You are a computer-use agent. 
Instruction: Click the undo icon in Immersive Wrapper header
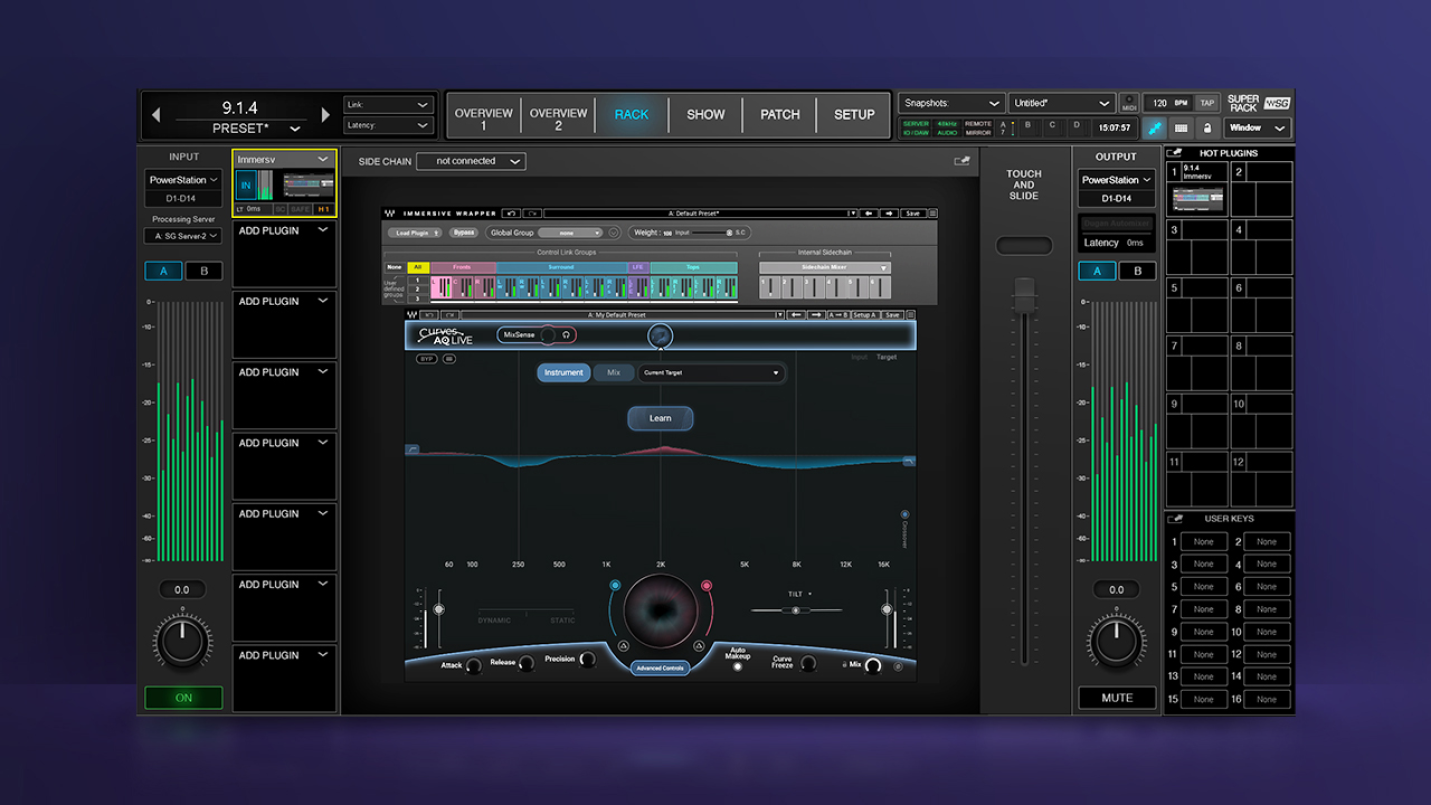[511, 213]
